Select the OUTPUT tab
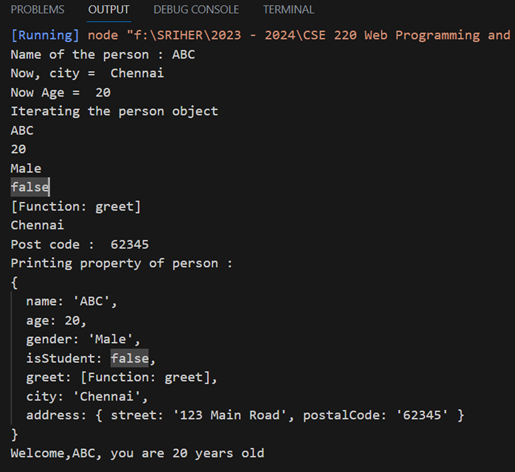Screen dimensions: 515x472 click(x=109, y=10)
